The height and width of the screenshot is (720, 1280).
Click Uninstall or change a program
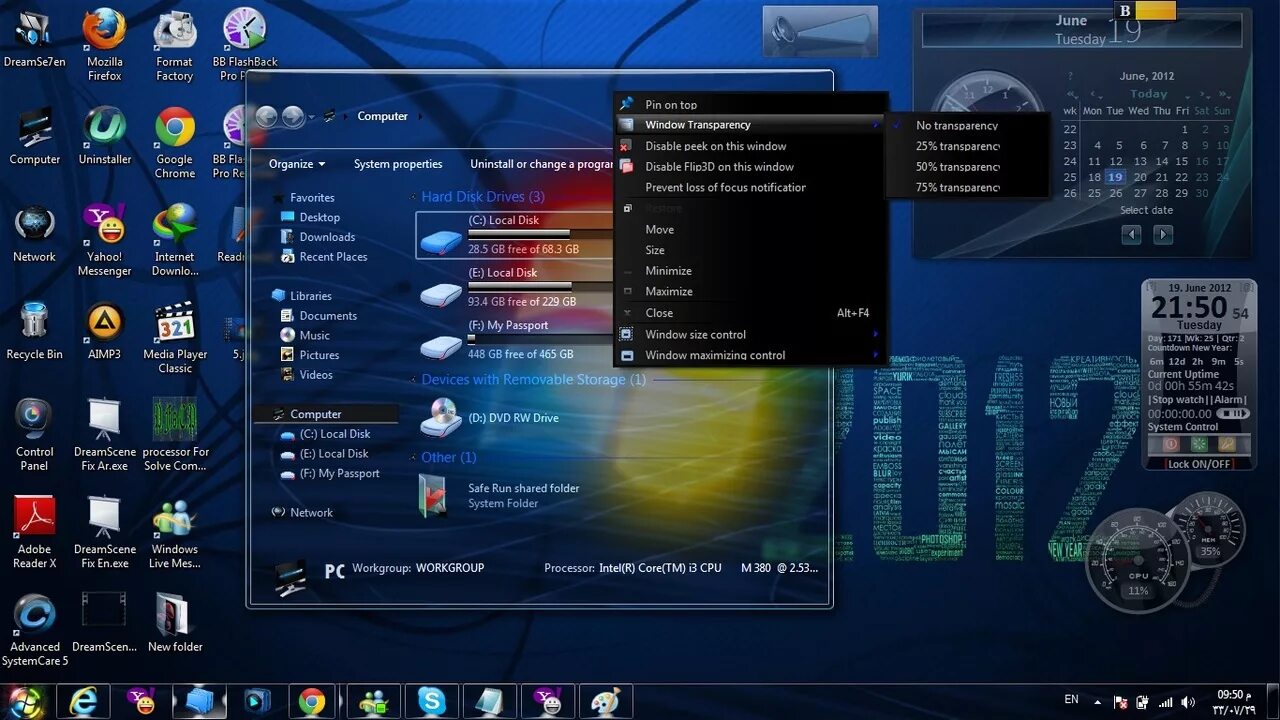coord(542,164)
